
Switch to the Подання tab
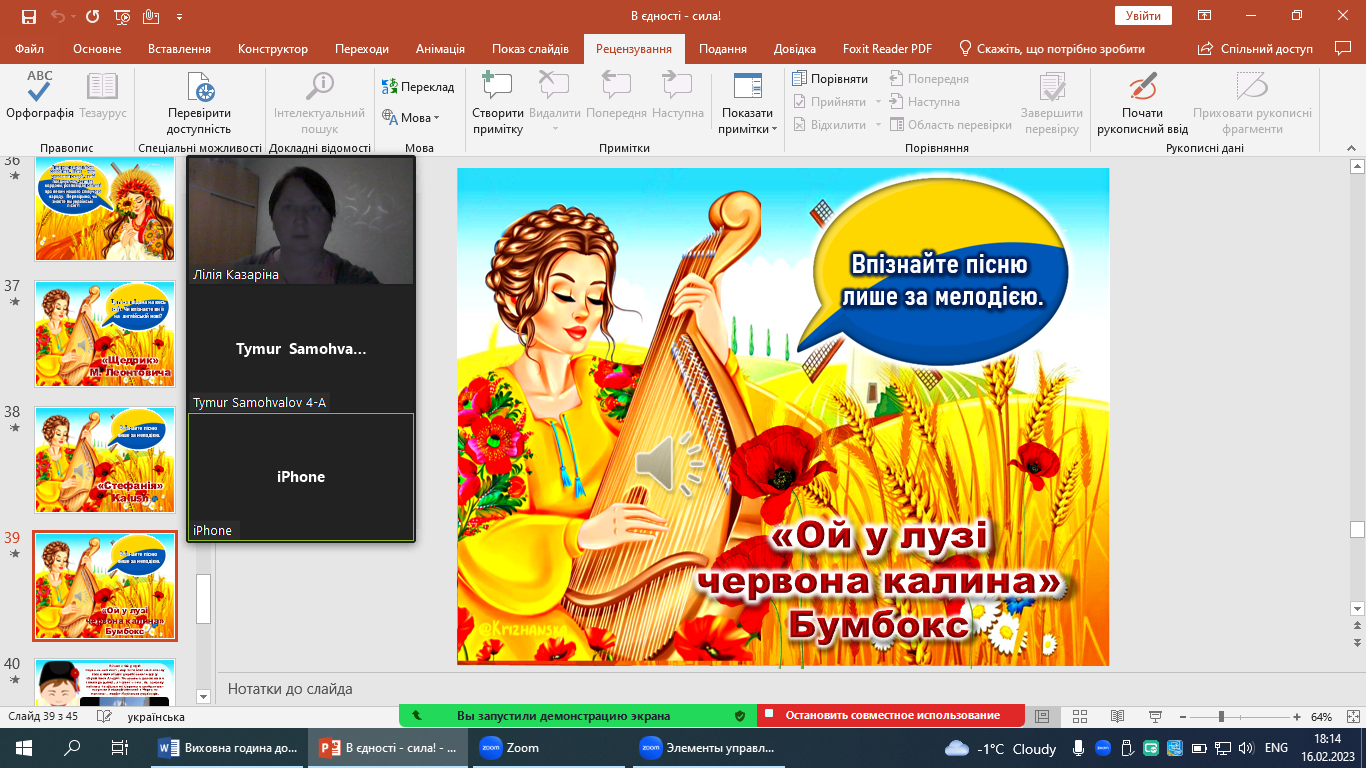[723, 48]
